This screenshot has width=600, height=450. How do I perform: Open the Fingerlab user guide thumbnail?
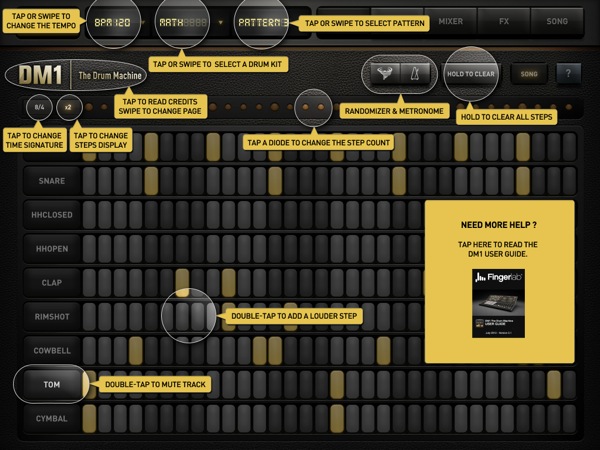click(x=498, y=303)
